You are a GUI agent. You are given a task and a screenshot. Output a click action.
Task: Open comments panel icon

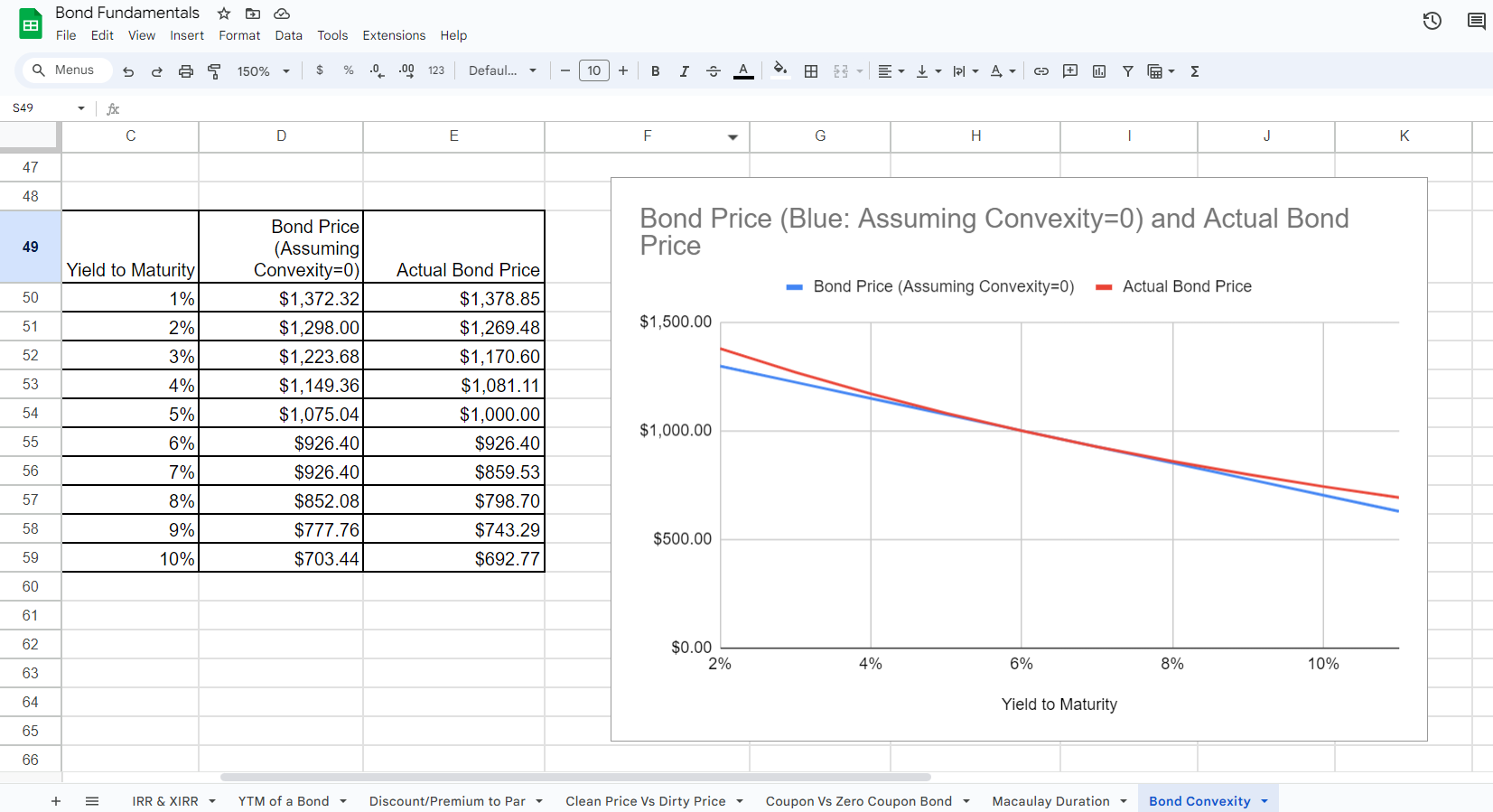point(1477,21)
